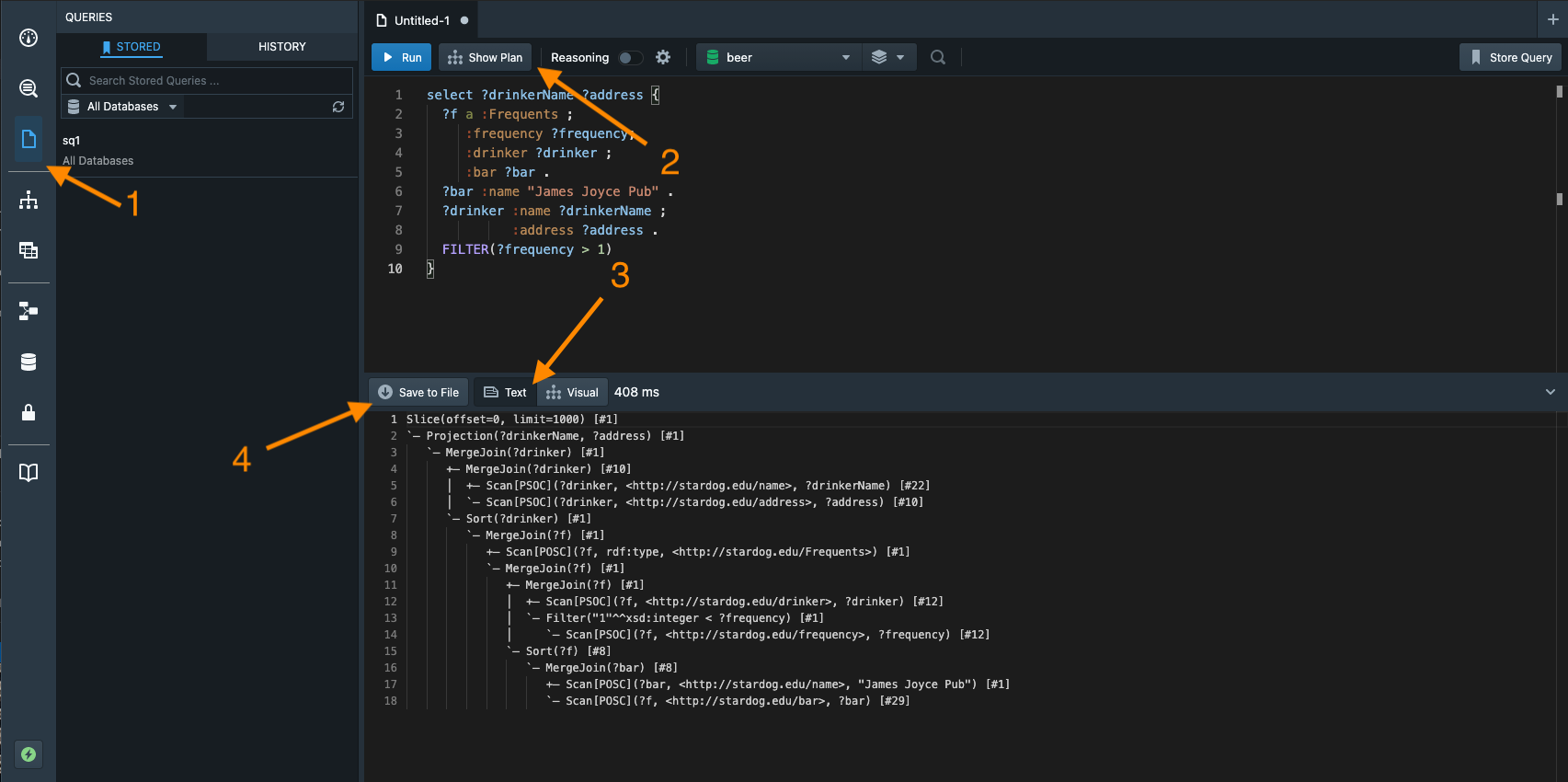Select the Text plan view tab
1568x782 pixels.
[505, 392]
